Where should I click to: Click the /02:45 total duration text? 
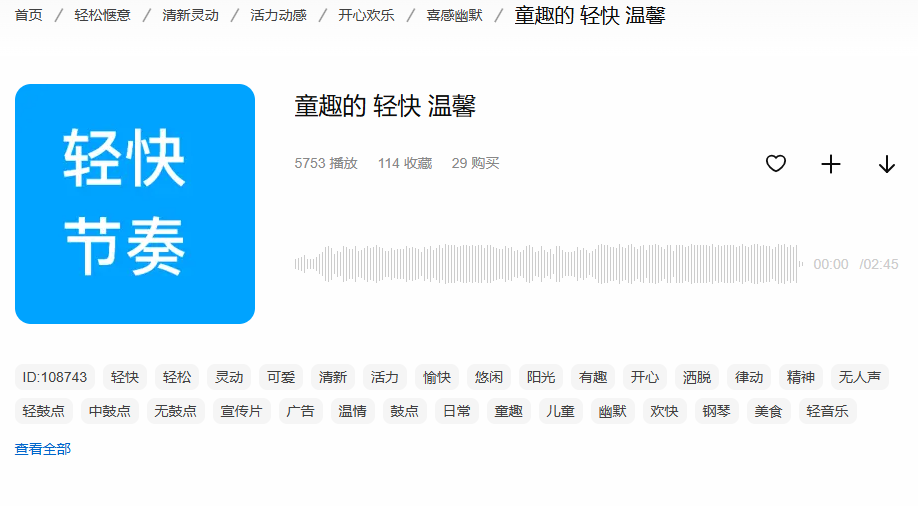tap(879, 264)
